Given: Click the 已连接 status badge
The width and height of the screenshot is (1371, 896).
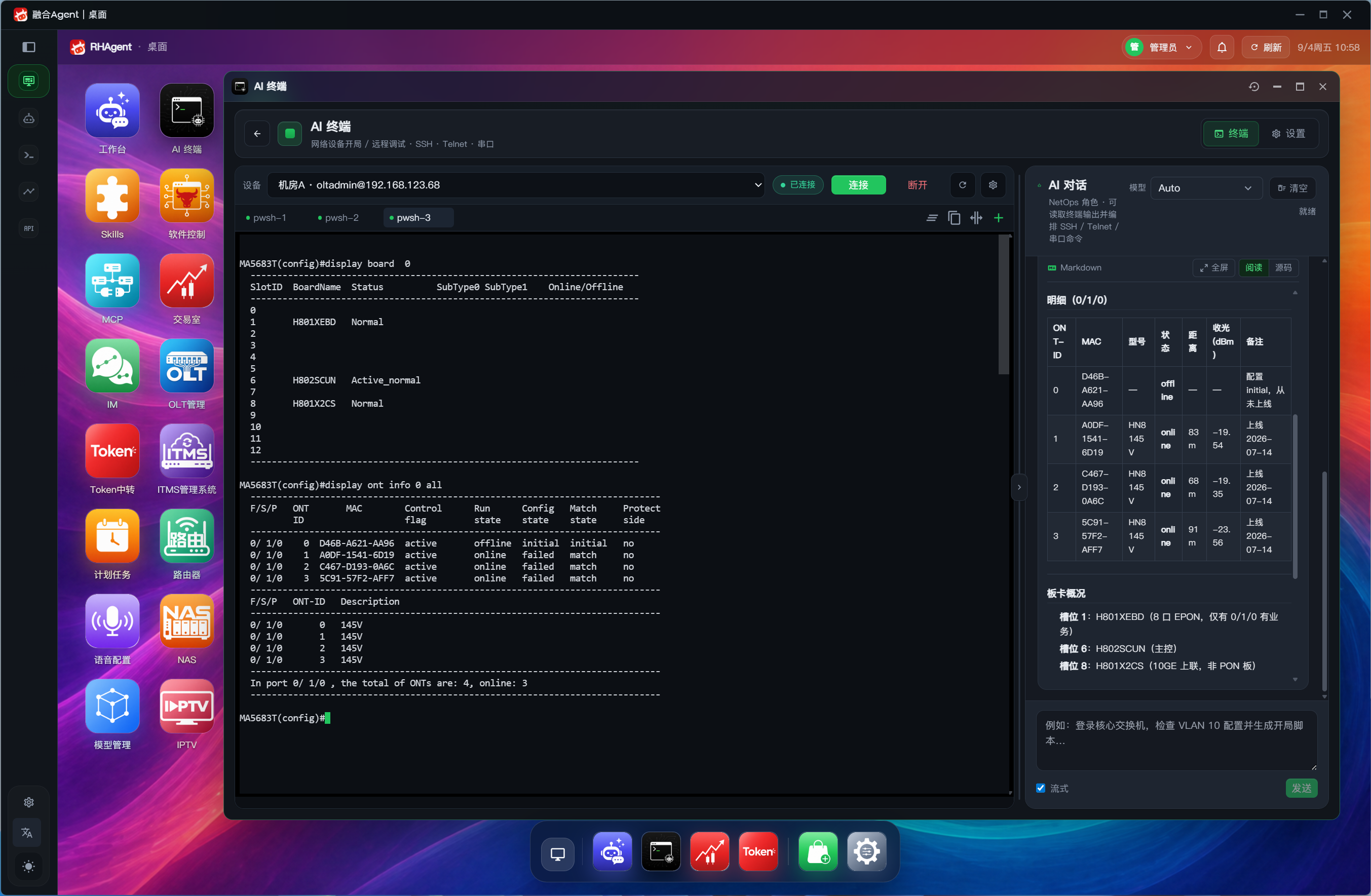Looking at the screenshot, I should tap(798, 185).
